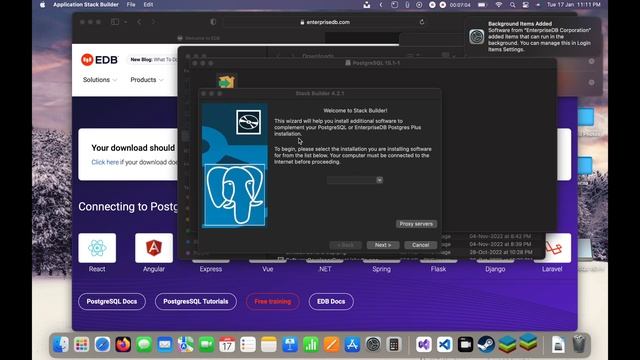
Task: Click the date and time in menu bar
Action: 573,5
